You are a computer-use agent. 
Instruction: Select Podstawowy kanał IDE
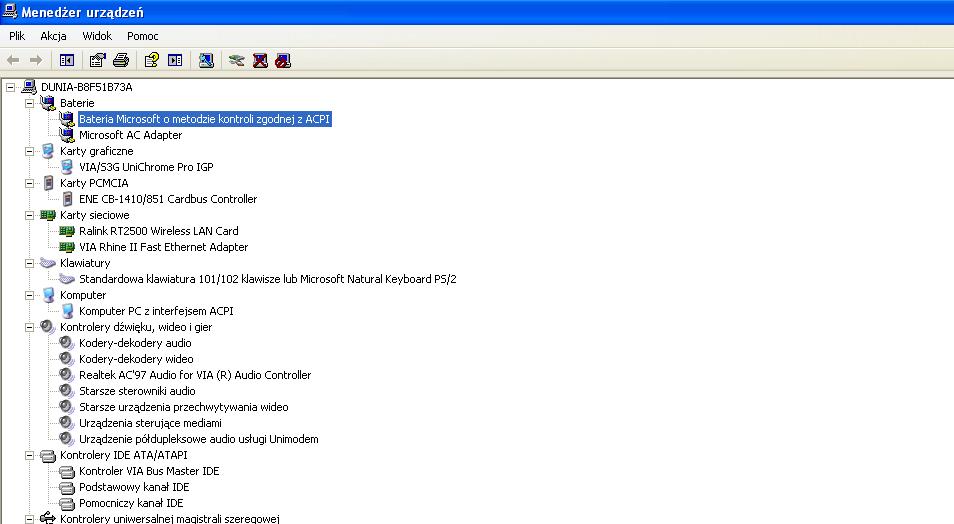(x=134, y=487)
